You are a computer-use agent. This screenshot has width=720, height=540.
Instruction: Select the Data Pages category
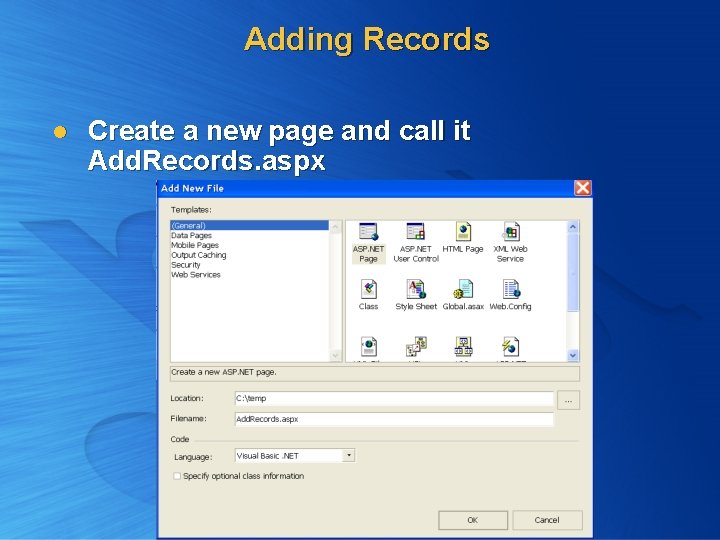(191, 235)
